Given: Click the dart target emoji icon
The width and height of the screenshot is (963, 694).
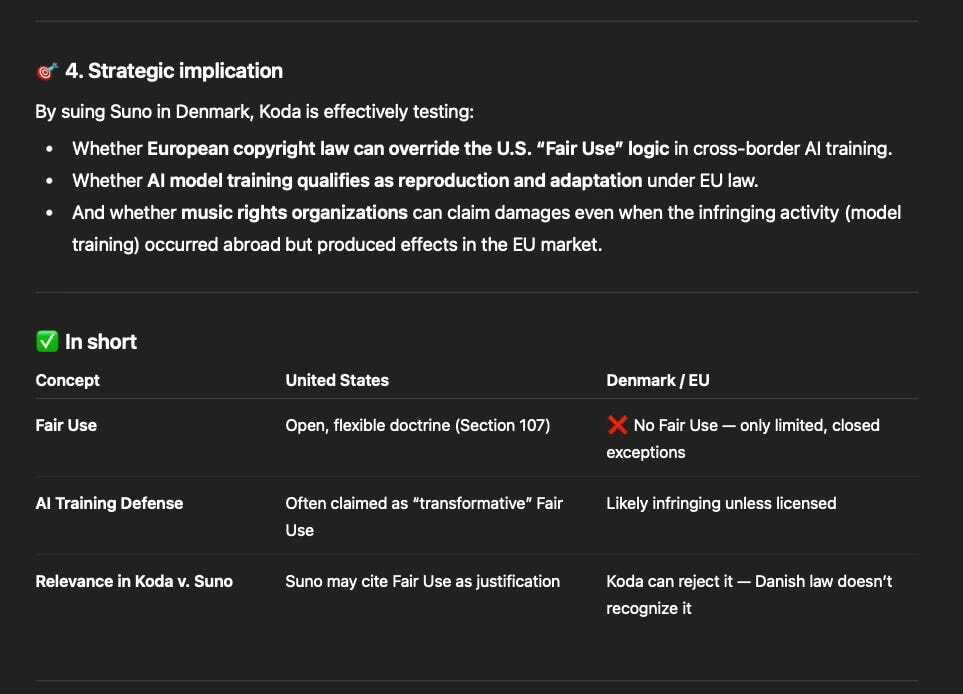Looking at the screenshot, I should coord(46,71).
